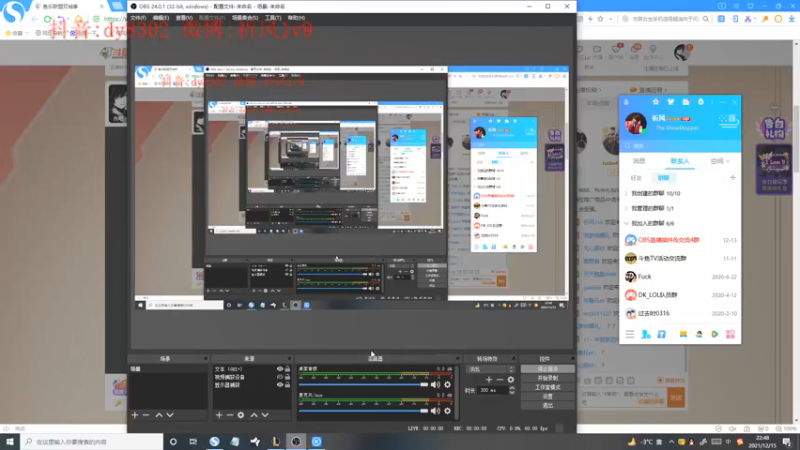Switch to Sogou browser taskbar icon
This screenshot has width=800, height=450.
pyautogui.click(x=214, y=441)
